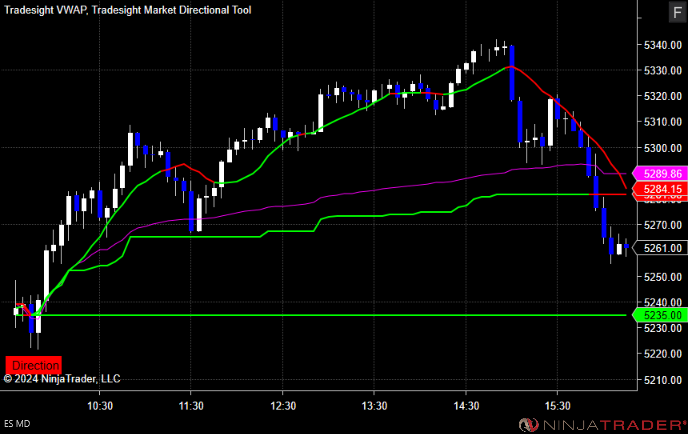The height and width of the screenshot is (434, 688).
Task: Click the 2024 NinjaTrader copyright text
Action: (x=62, y=379)
